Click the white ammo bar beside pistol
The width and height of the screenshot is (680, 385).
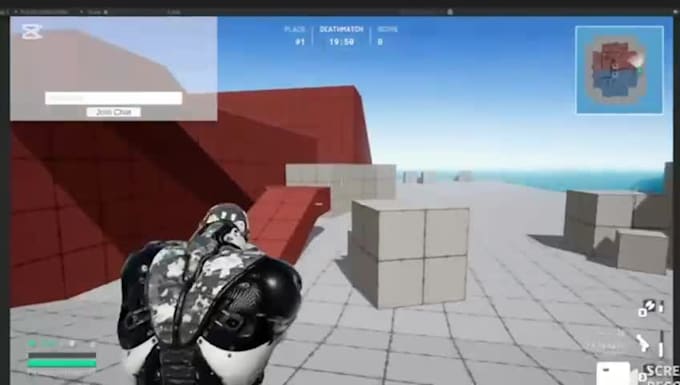click(661, 349)
